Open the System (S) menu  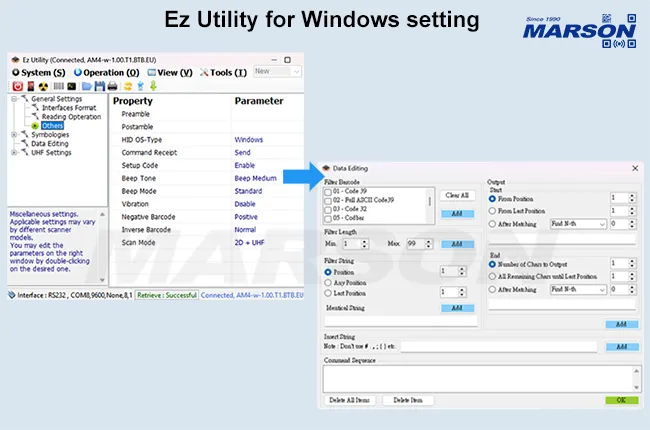tap(39, 73)
